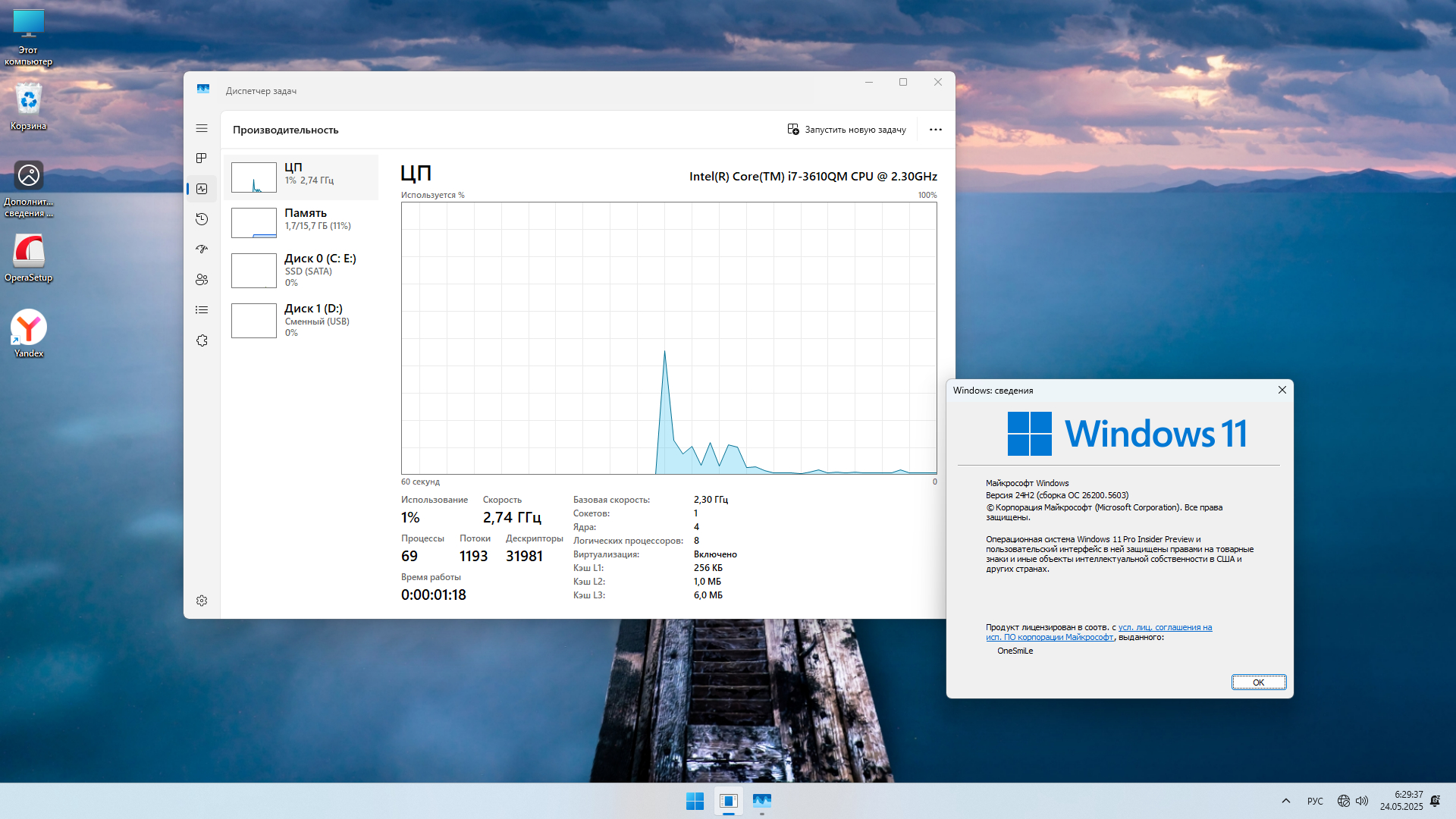1456x819 pixels.
Task: Click the CPU usage graph
Action: coord(669,337)
